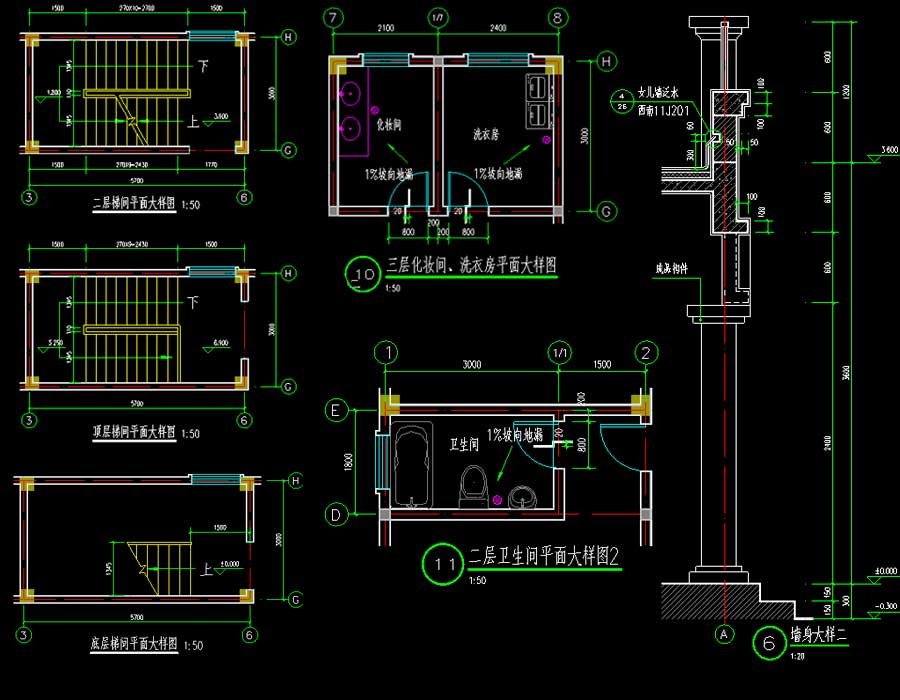900x700 pixels.
Task: Select axis bubble E
Action: [x=336, y=410]
